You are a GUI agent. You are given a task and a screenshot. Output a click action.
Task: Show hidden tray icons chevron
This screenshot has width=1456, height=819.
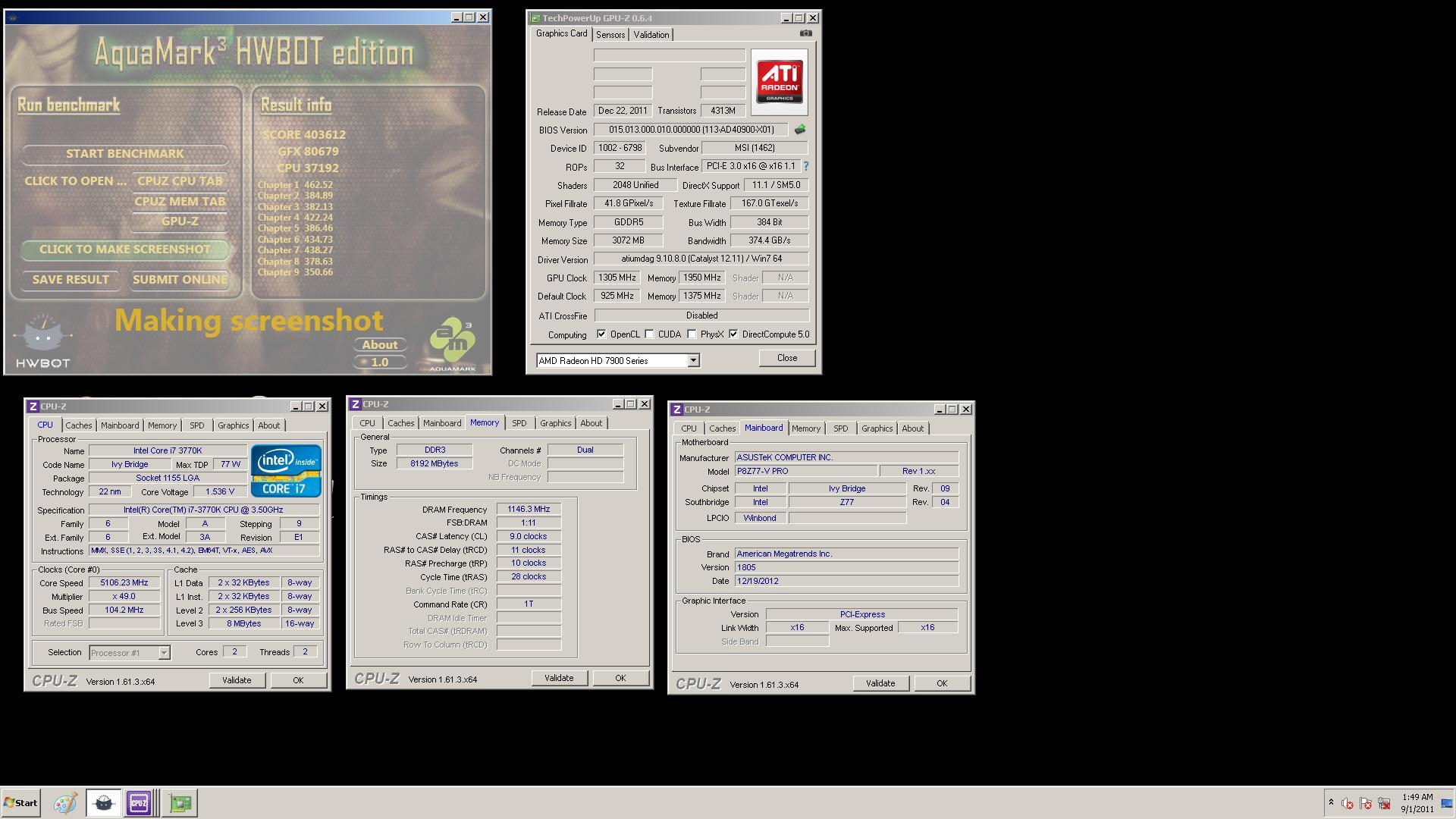[x=1331, y=802]
